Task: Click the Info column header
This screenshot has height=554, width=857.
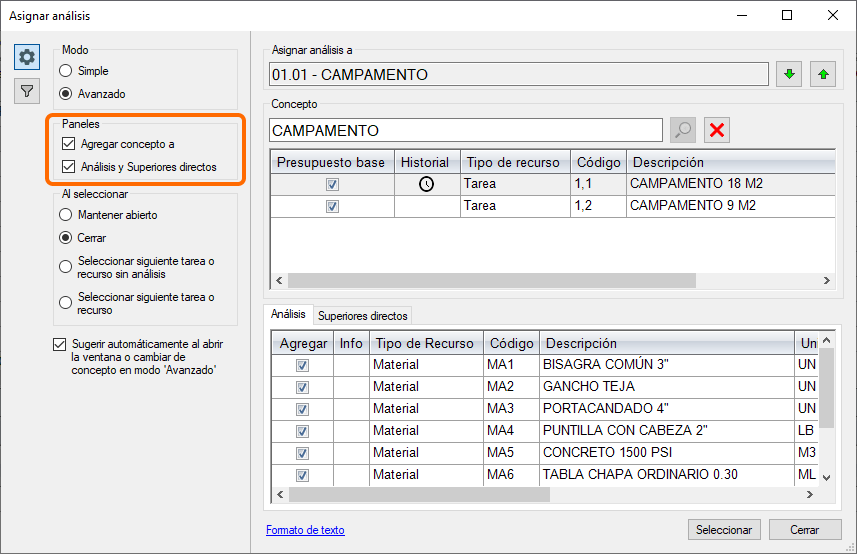Action: (x=351, y=343)
